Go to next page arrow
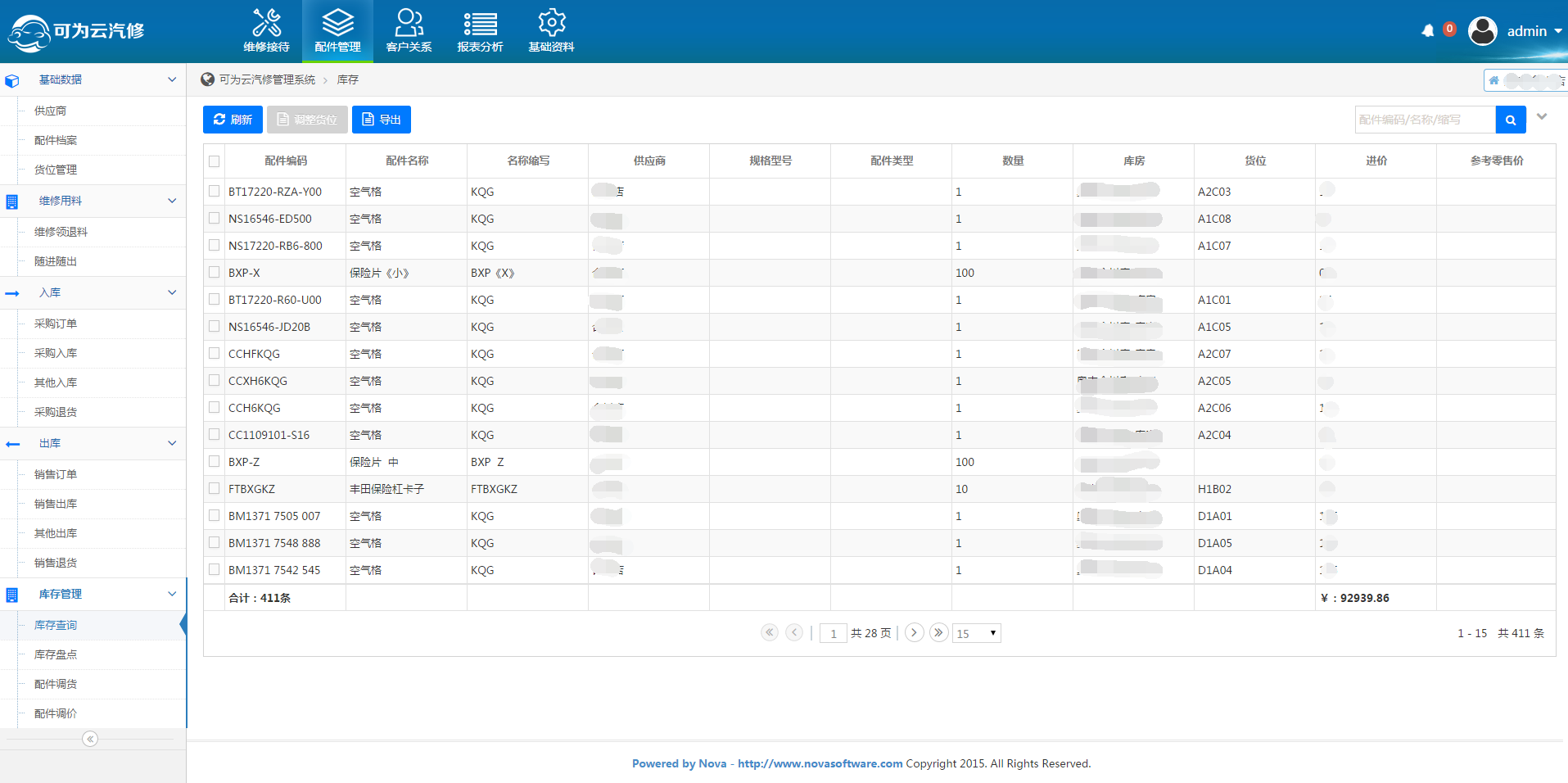The height and width of the screenshot is (783, 1568). [915, 632]
